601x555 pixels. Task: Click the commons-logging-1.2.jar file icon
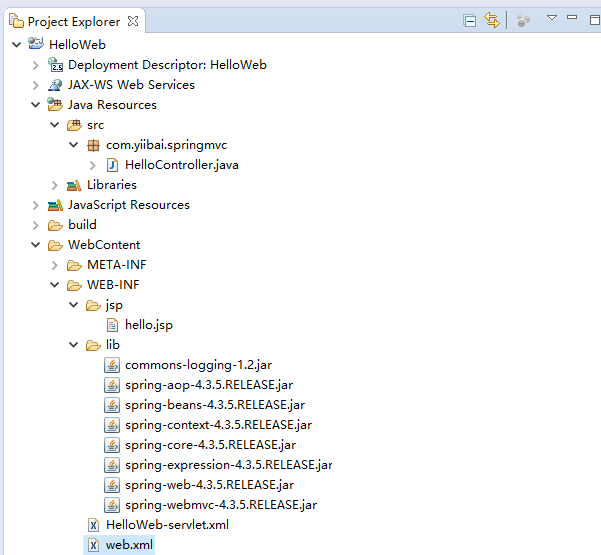coord(112,365)
